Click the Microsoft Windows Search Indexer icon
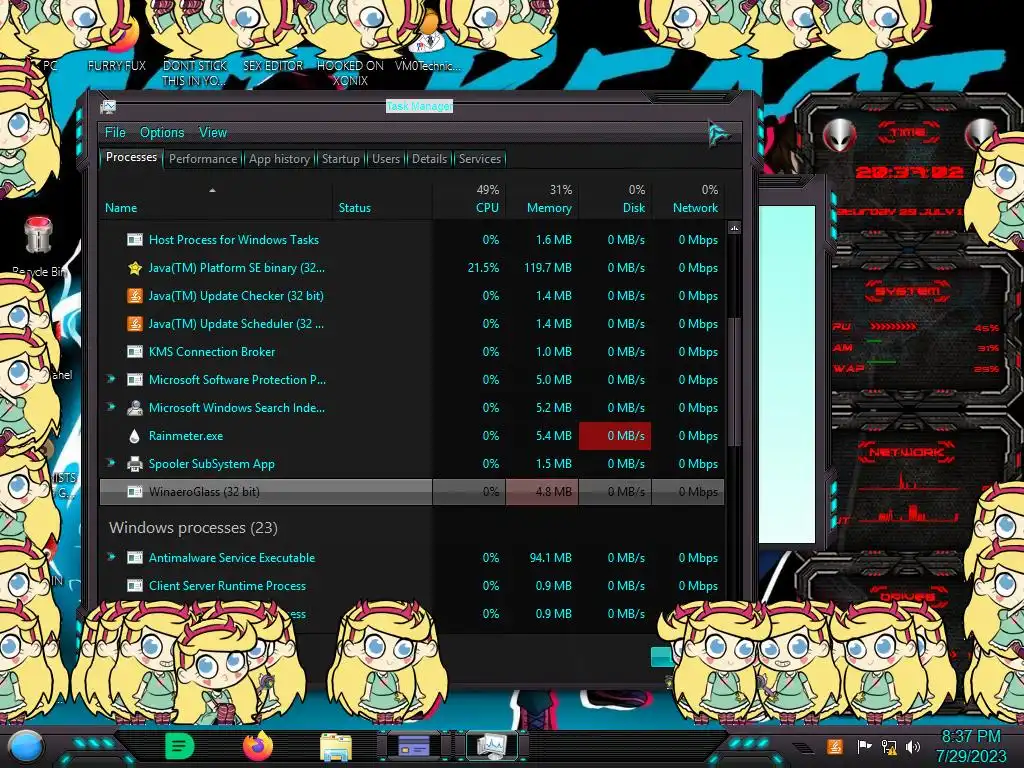Screen dimensions: 1024x768 135,408
